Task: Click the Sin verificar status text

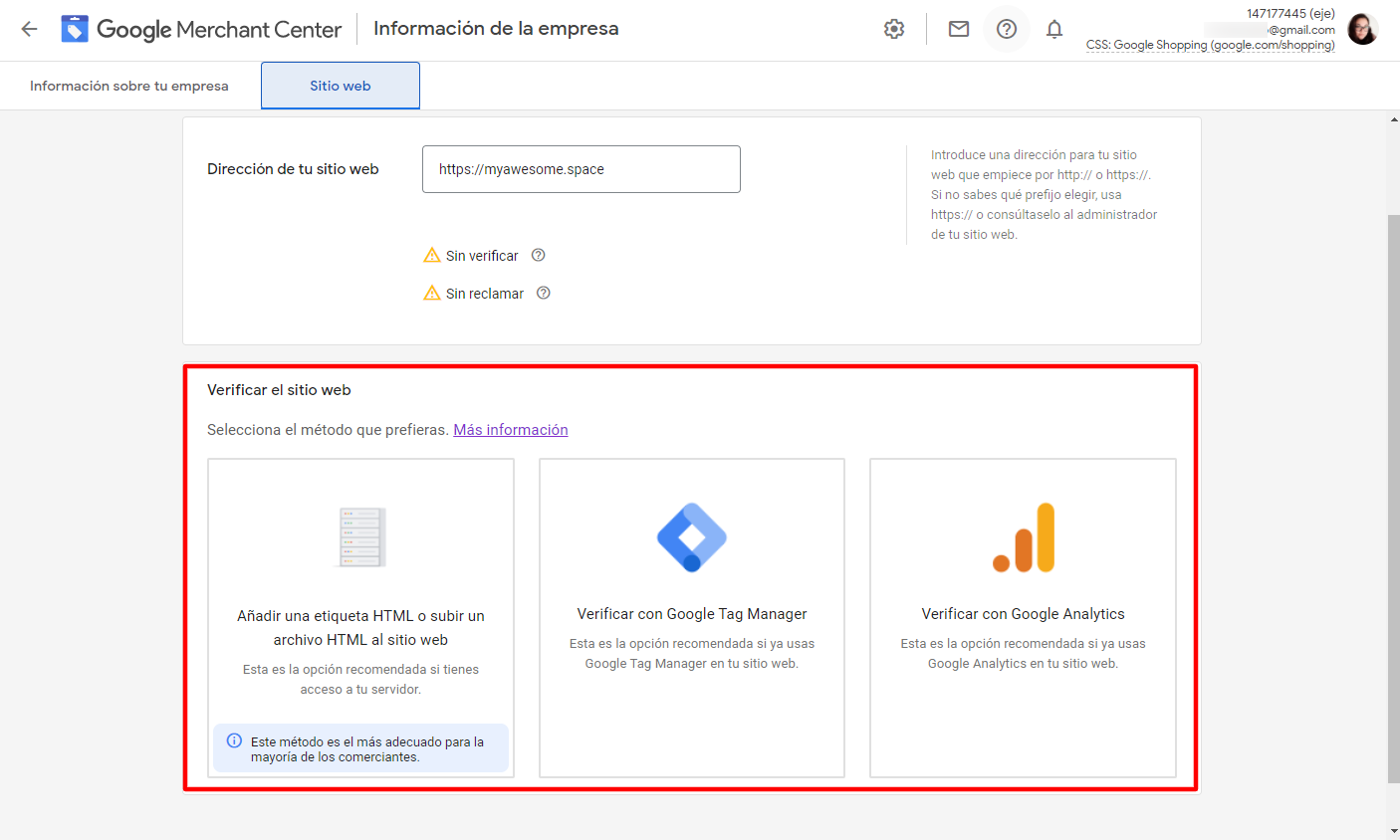Action: 482,256
